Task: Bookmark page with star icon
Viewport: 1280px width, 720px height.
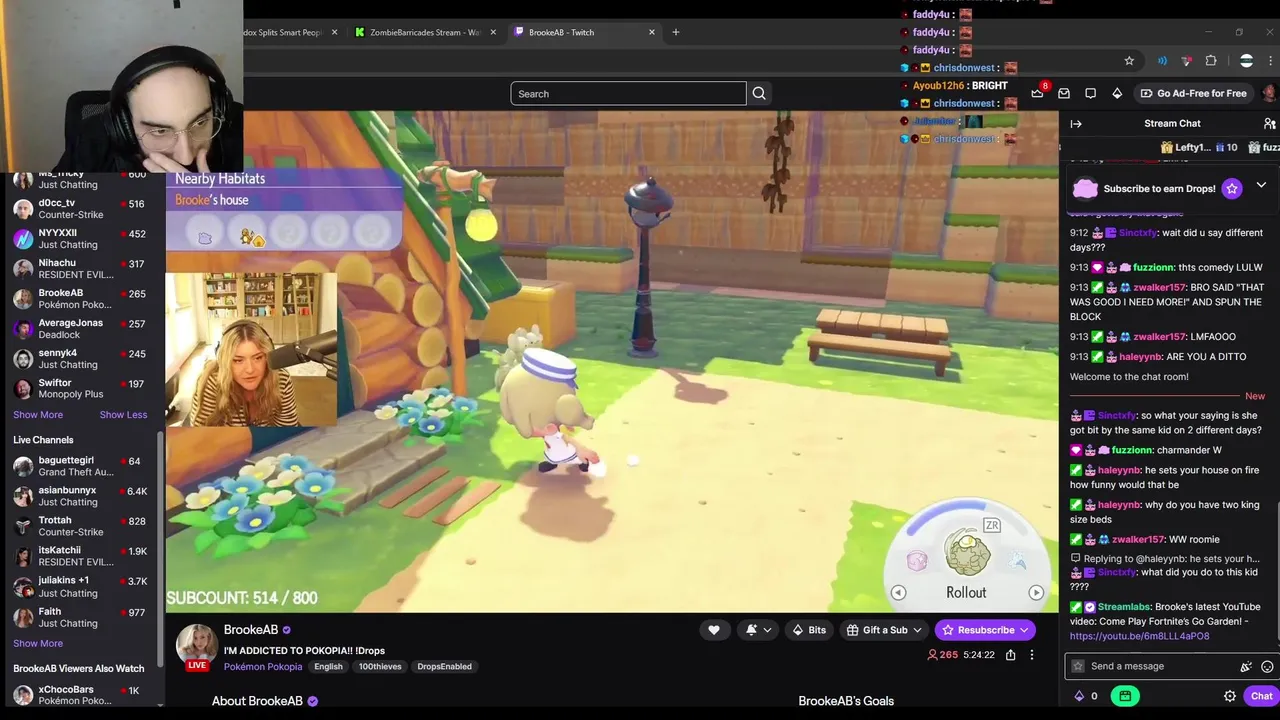Action: (x=1129, y=61)
